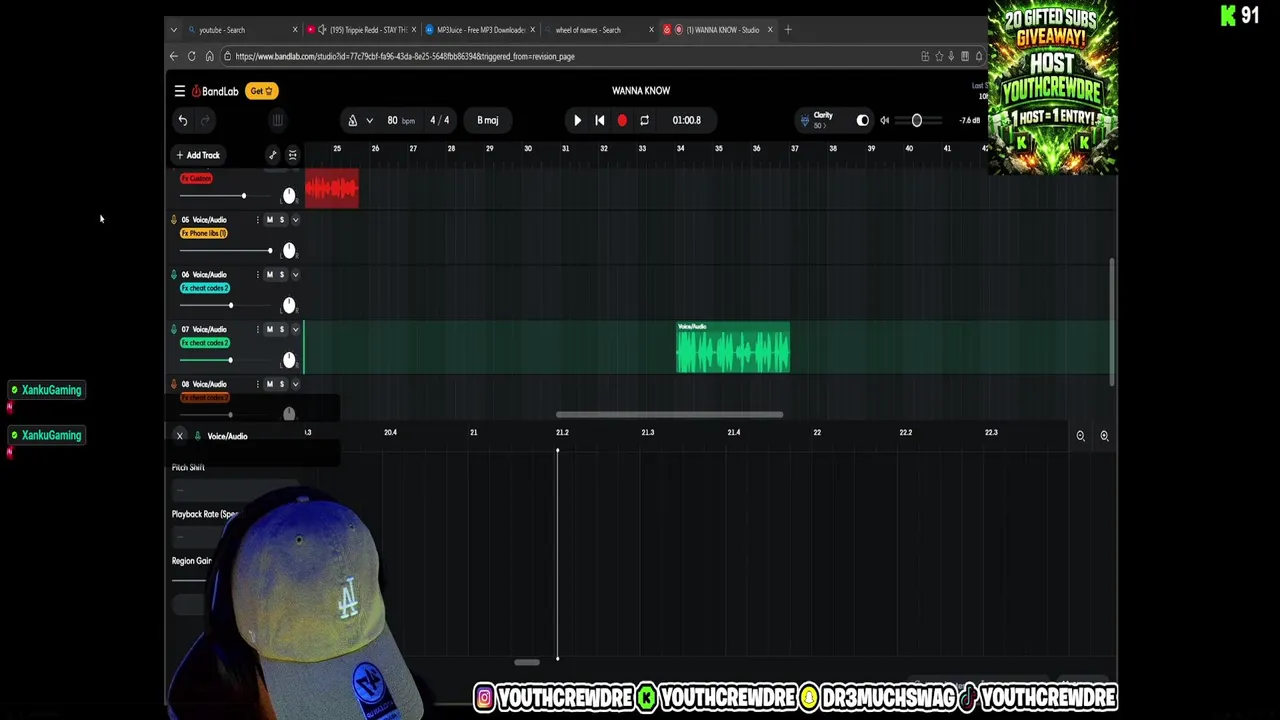Click the collapse tracks icon beside automation

293,155
